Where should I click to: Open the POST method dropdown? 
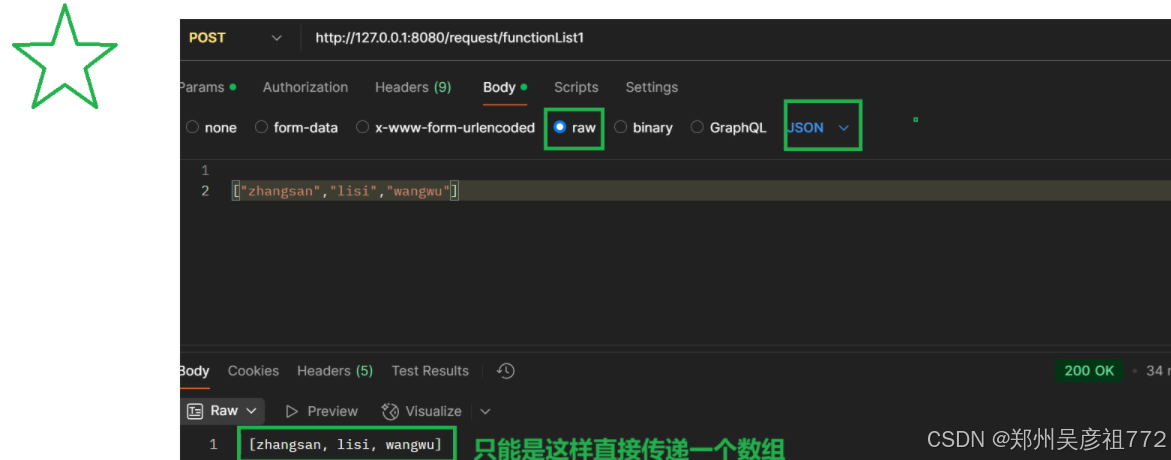point(234,37)
